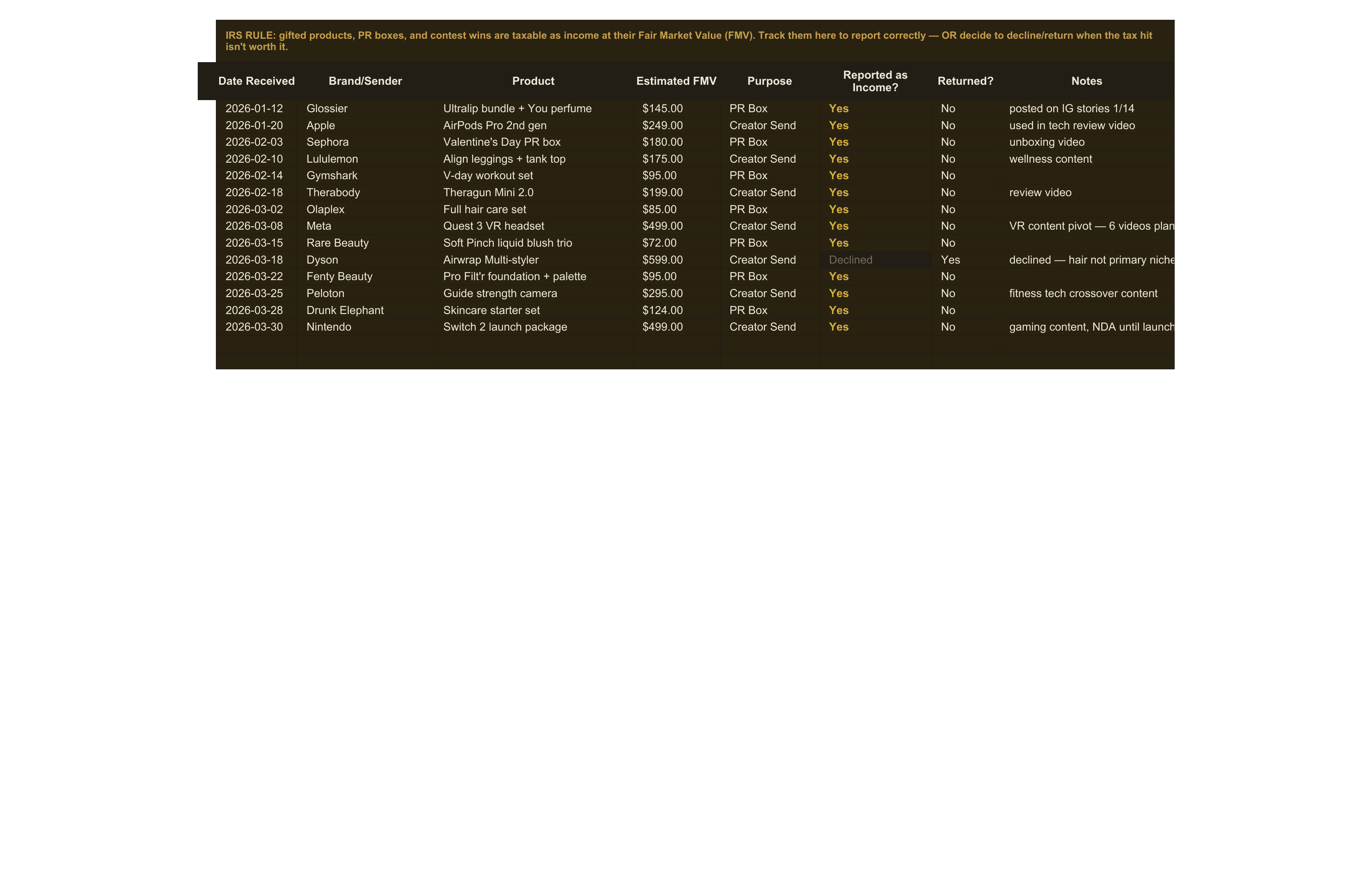The height and width of the screenshot is (888, 1372).
Task: Select the Therabody brand cell
Action: [x=365, y=193]
